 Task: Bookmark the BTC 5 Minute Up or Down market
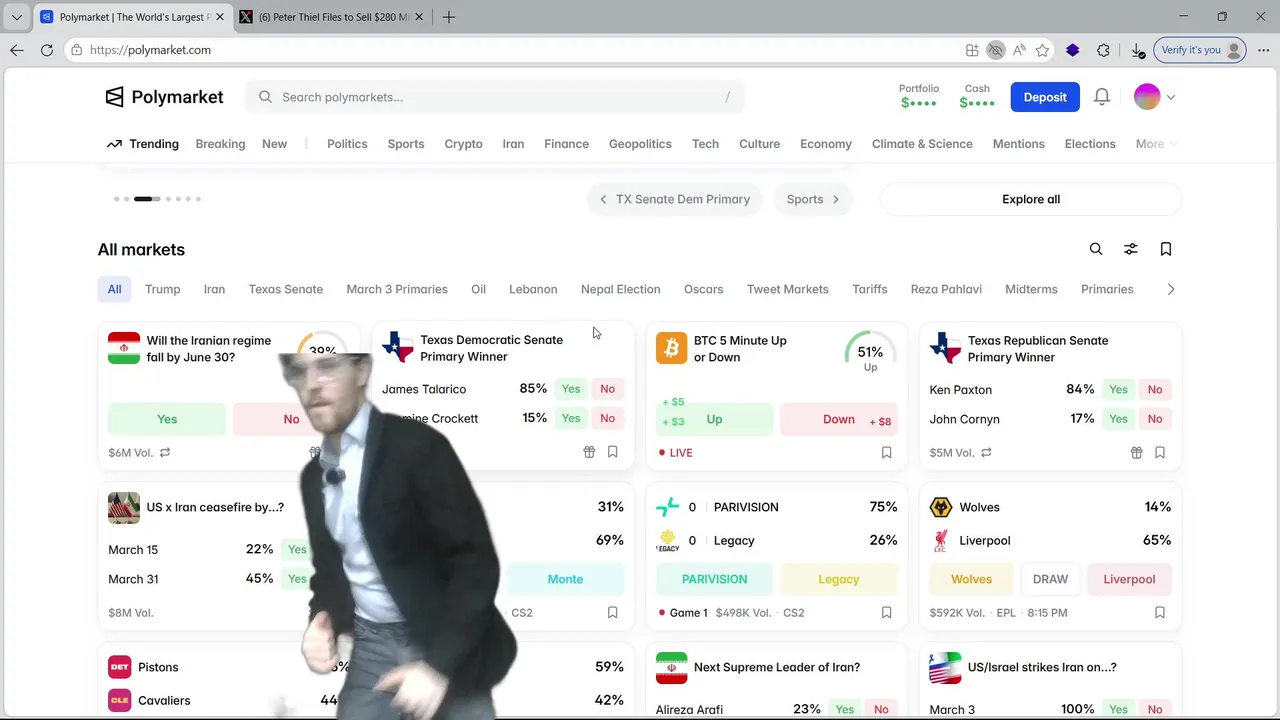click(x=886, y=452)
